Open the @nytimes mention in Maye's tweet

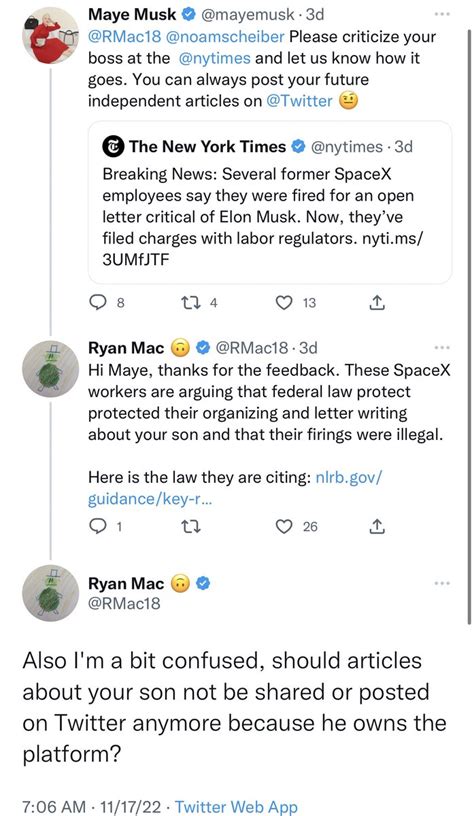215,58
